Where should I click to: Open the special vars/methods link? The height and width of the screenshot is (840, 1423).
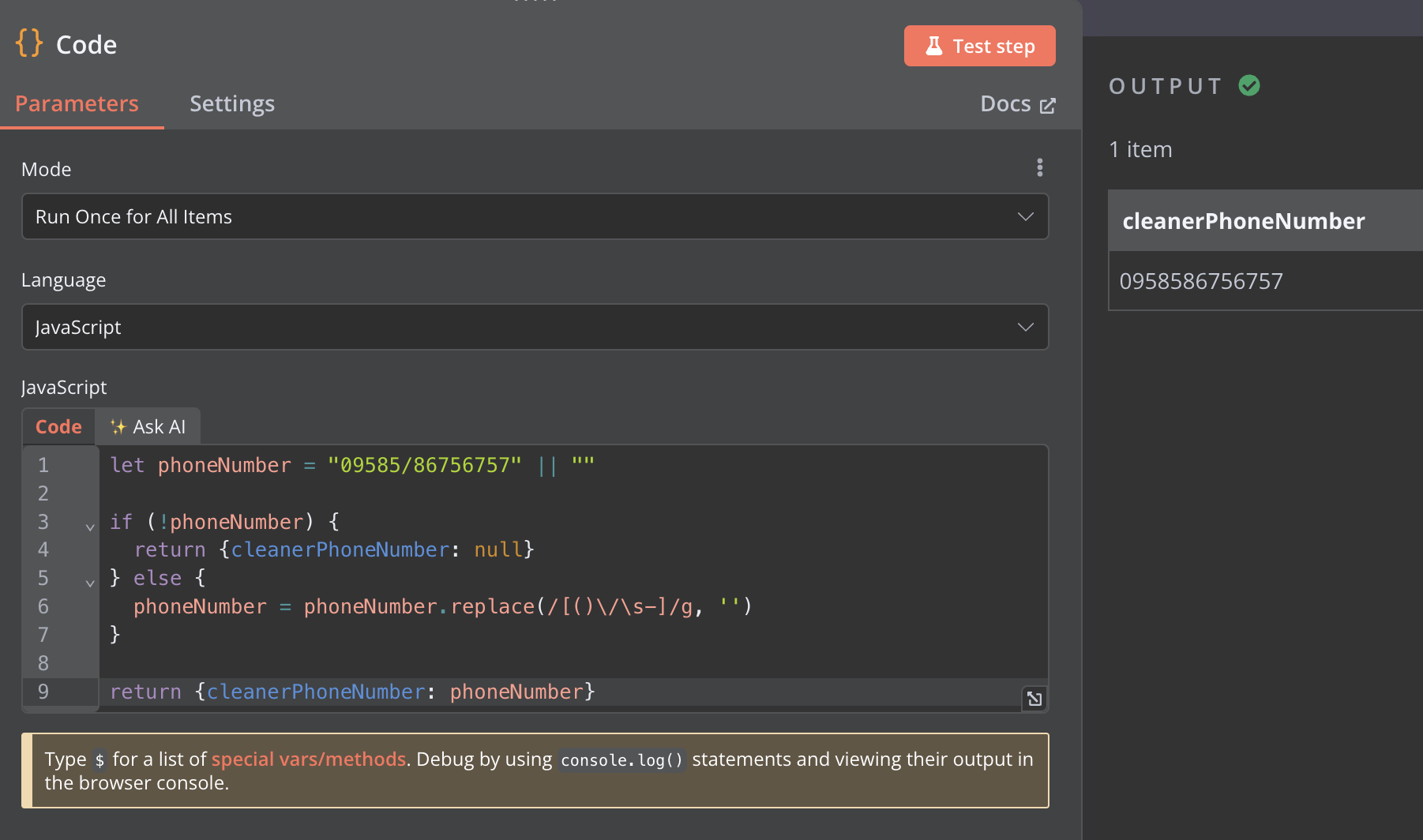(309, 759)
